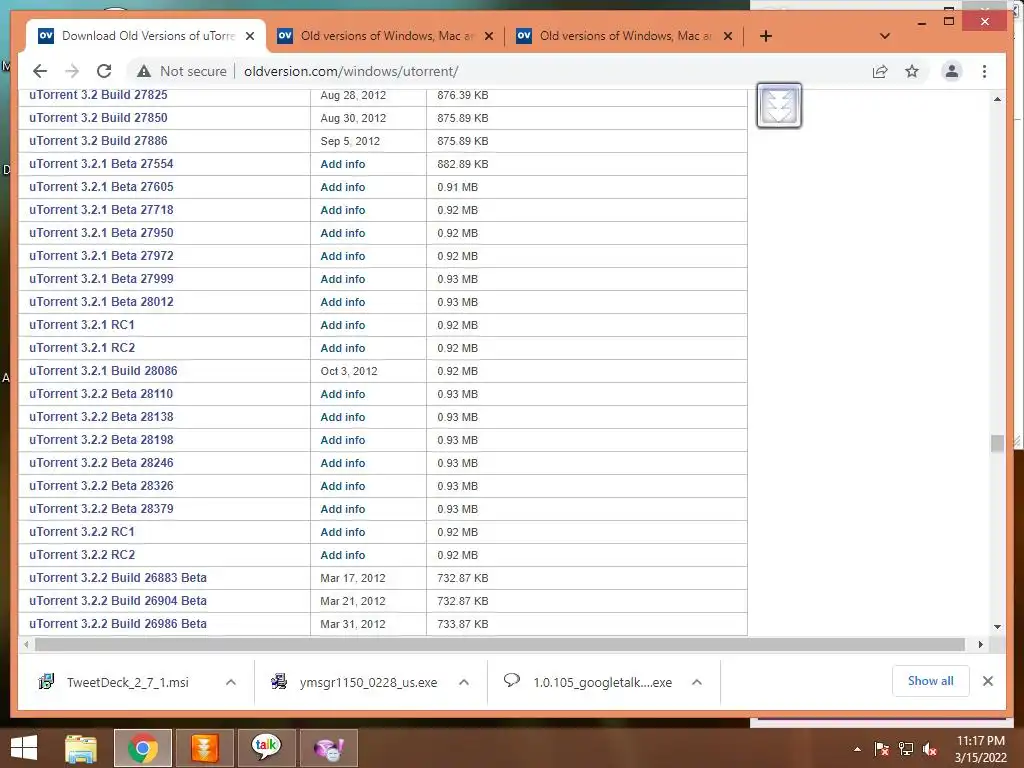
Task: Click the Chrome taskbar icon
Action: 142,748
